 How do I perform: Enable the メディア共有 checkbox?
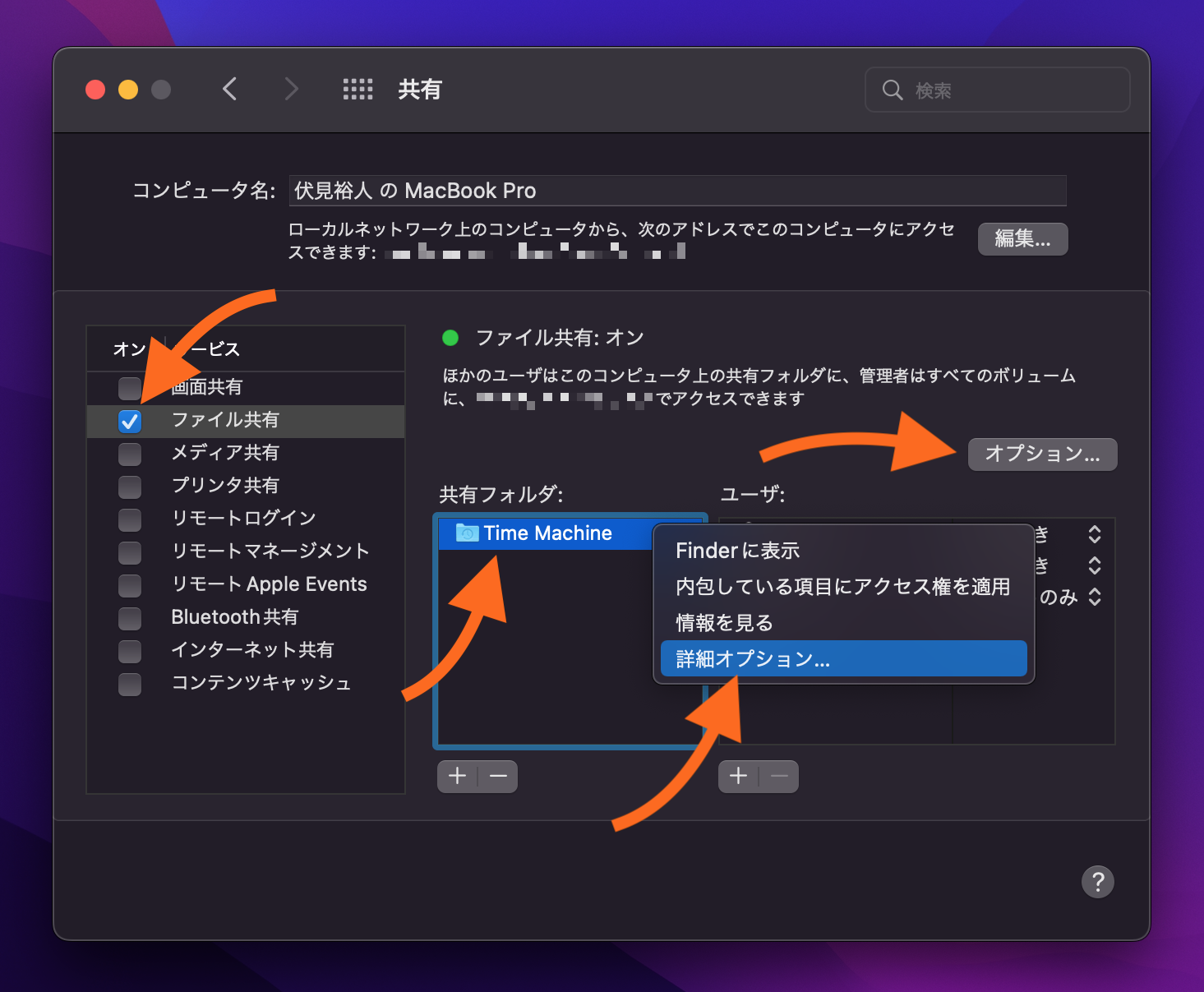[x=130, y=454]
